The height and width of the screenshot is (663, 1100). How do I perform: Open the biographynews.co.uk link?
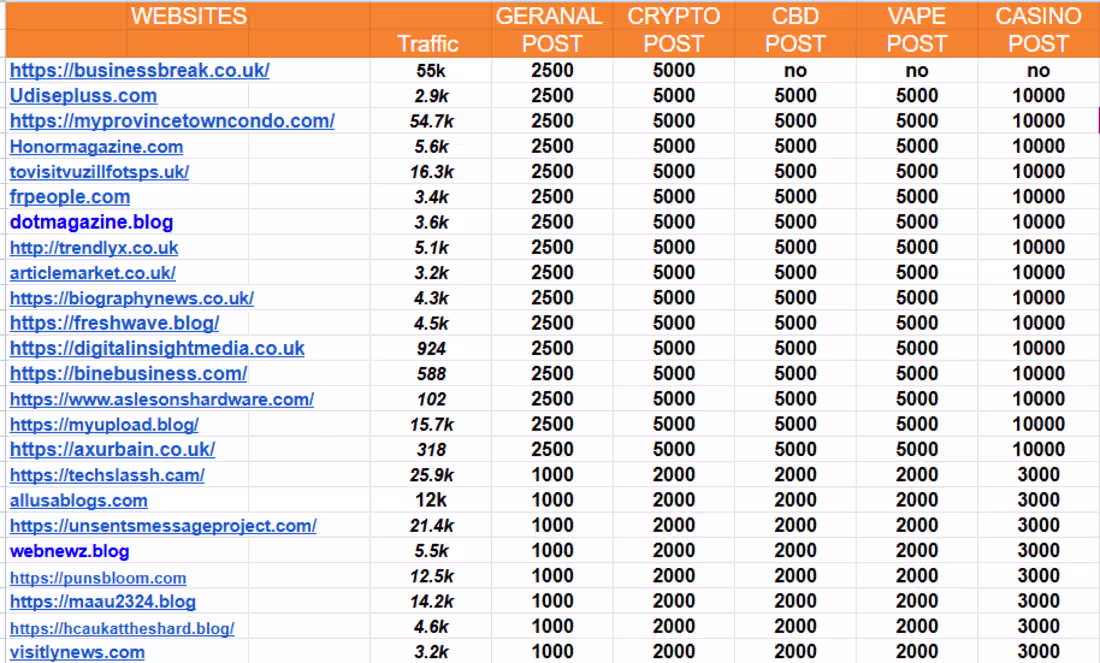tap(132, 298)
